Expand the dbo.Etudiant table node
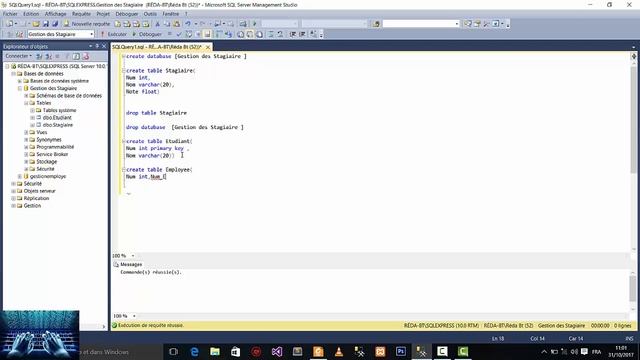Image resolution: width=640 pixels, height=360 pixels. [32, 118]
